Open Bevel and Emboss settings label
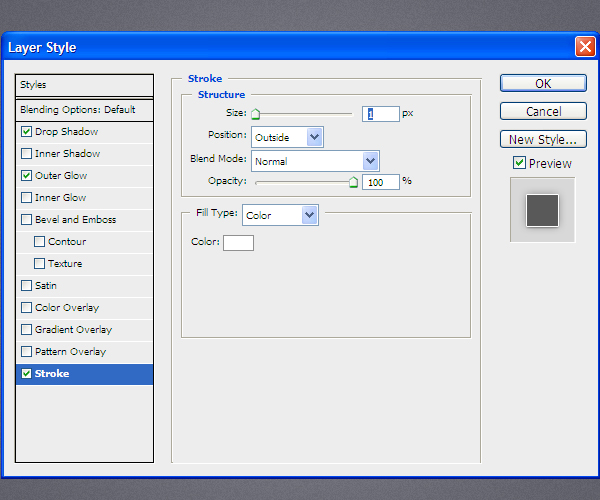 [75, 220]
